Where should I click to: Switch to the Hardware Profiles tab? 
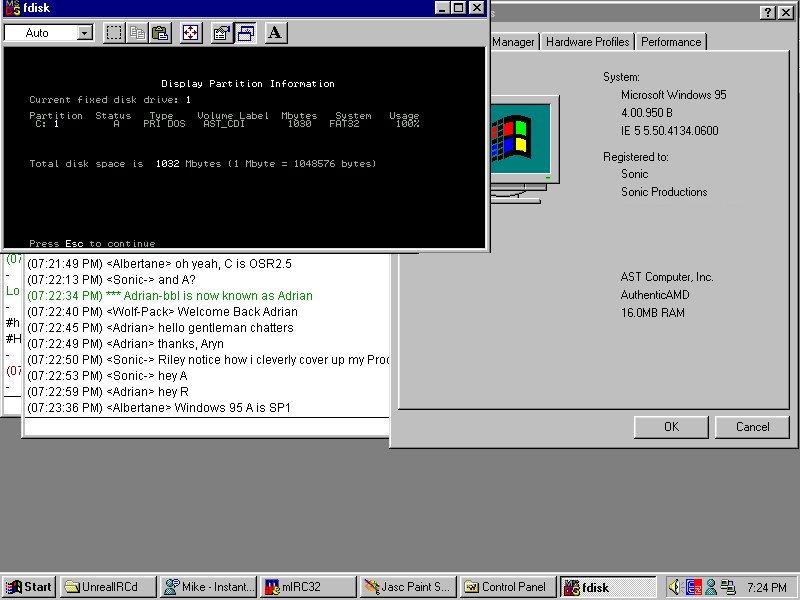pos(587,42)
